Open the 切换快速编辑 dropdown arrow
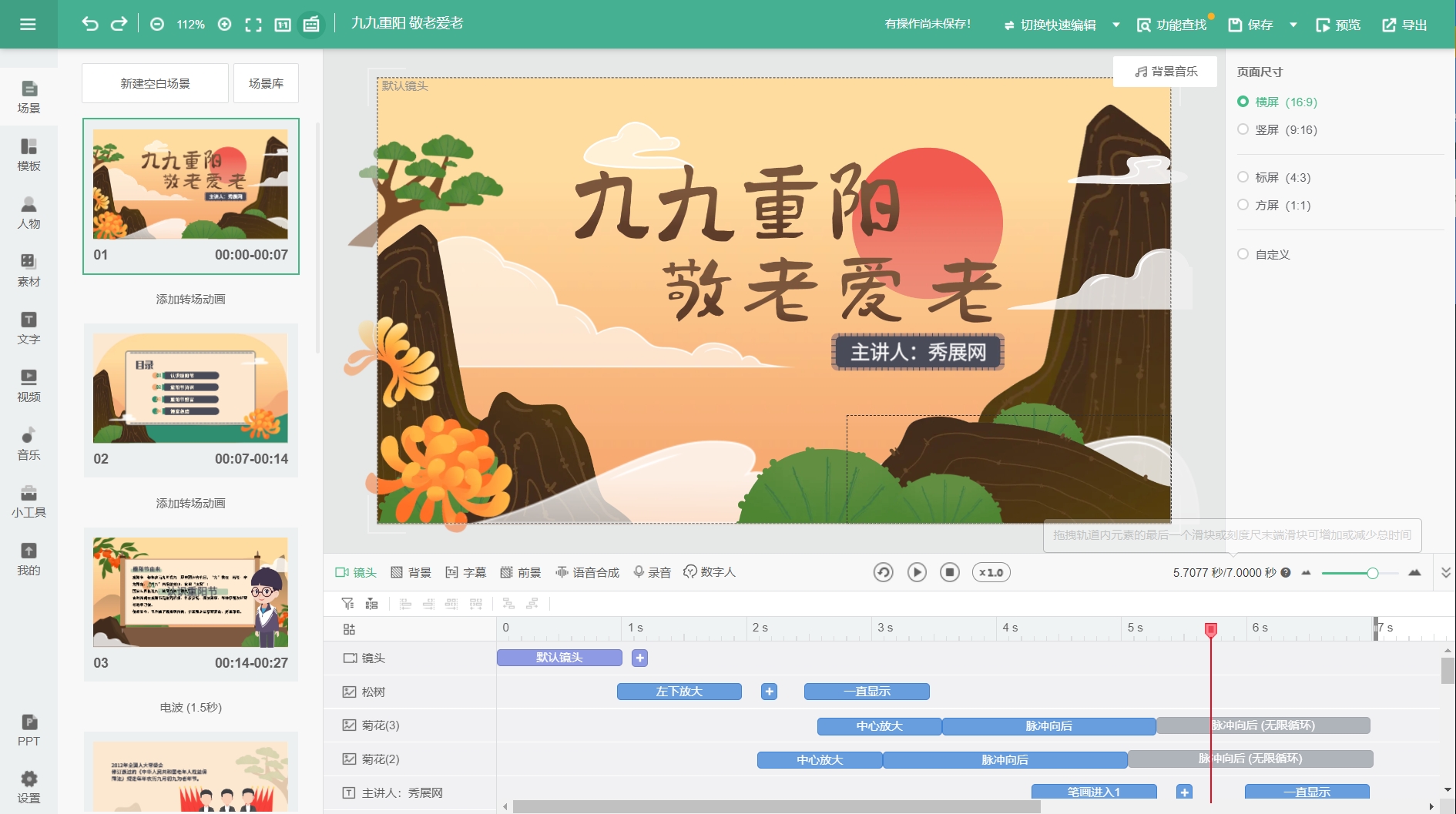1456x814 pixels. (1115, 25)
